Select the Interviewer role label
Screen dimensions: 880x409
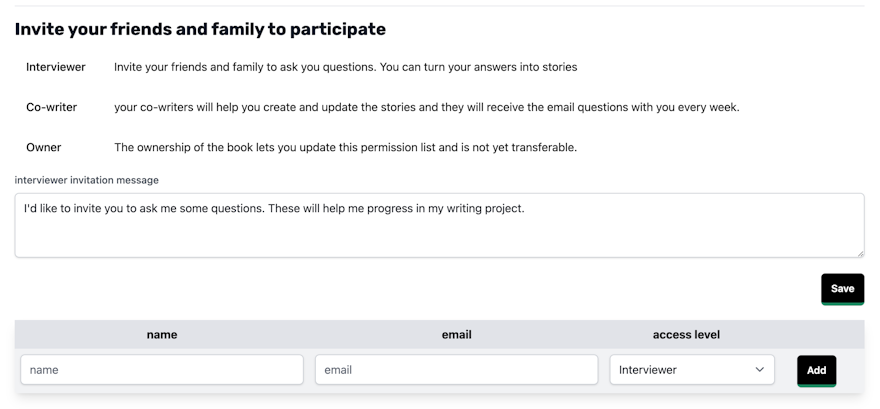pos(56,67)
